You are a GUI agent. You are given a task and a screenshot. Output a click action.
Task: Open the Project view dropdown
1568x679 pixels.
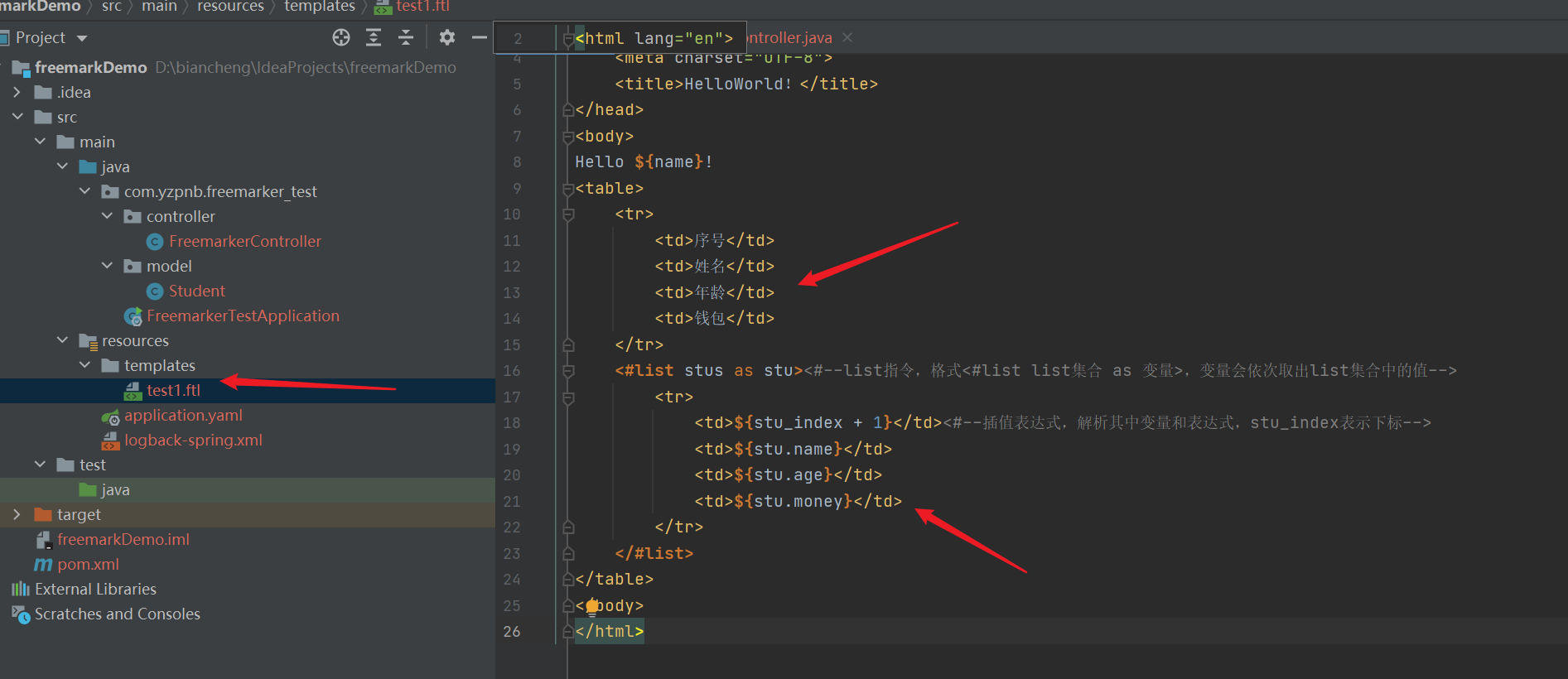click(82, 38)
